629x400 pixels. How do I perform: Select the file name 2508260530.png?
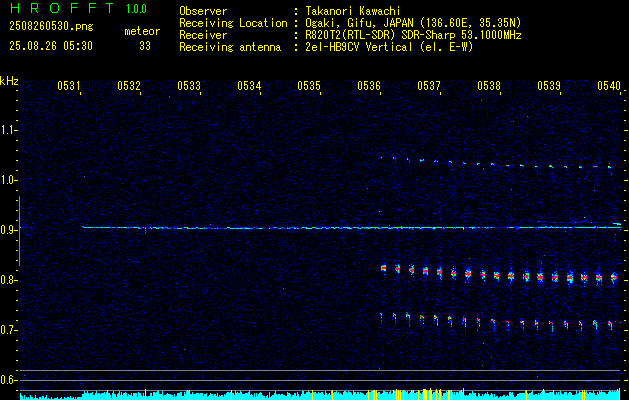tap(51, 27)
